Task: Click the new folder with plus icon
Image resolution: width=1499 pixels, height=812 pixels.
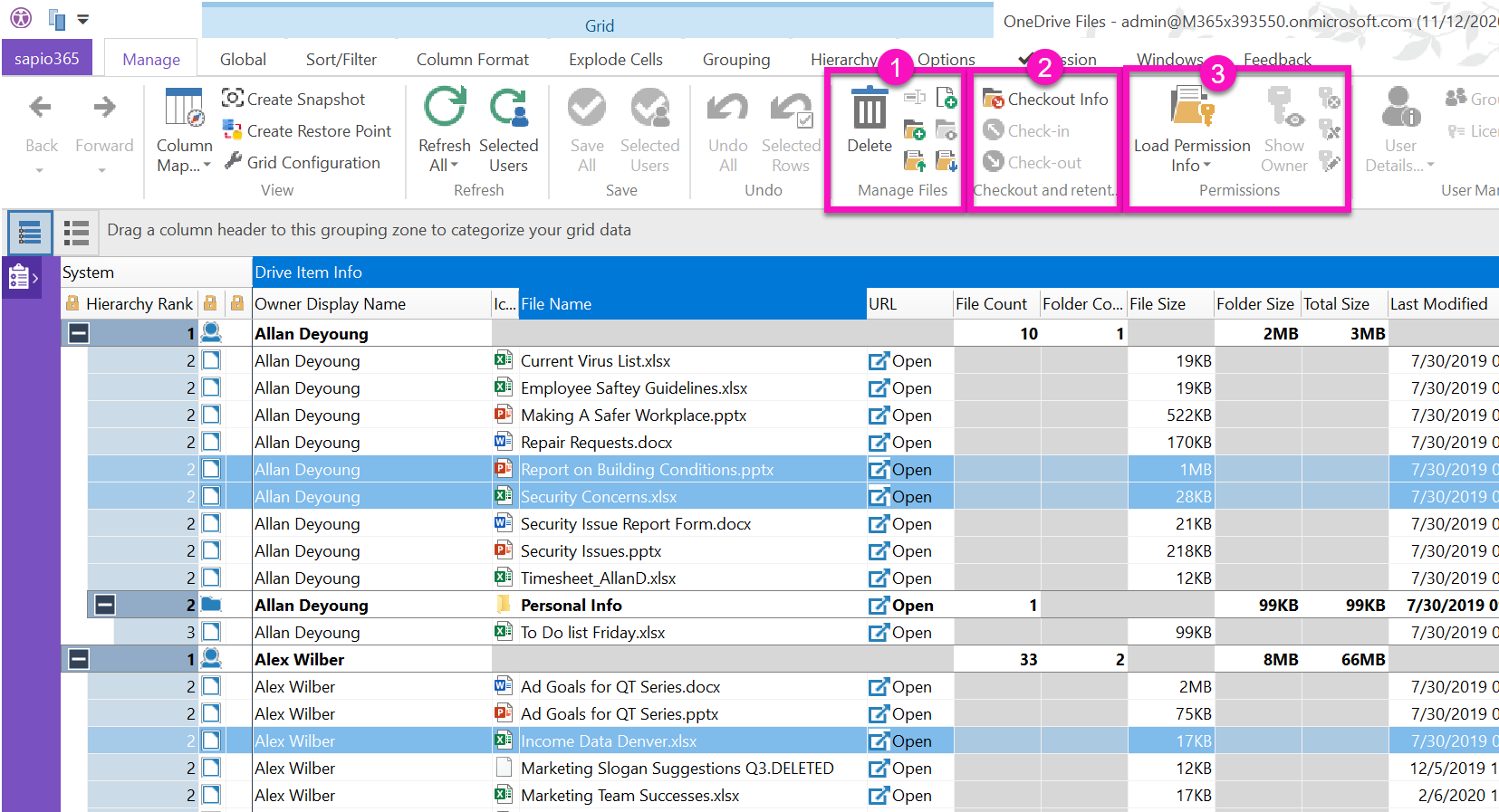Action: [915, 129]
